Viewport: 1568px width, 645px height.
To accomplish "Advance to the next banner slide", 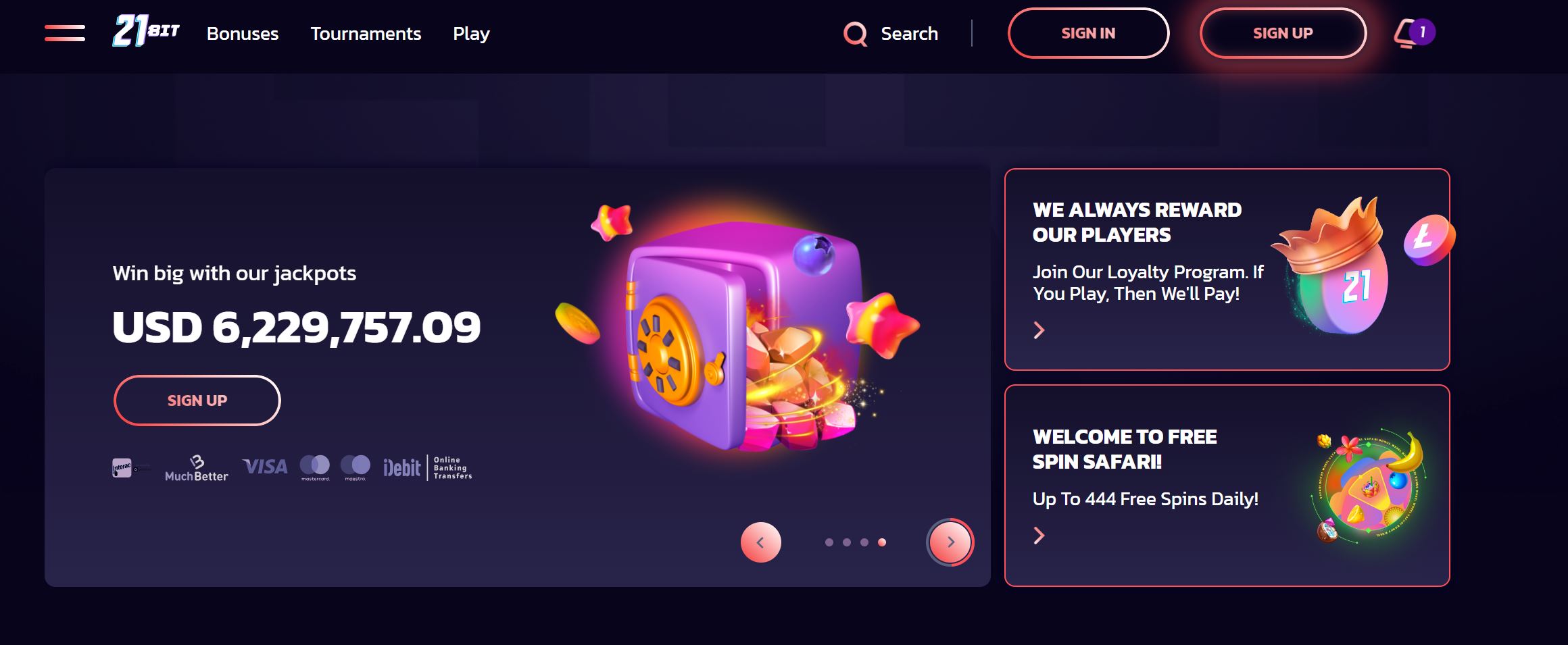I will tap(950, 542).
